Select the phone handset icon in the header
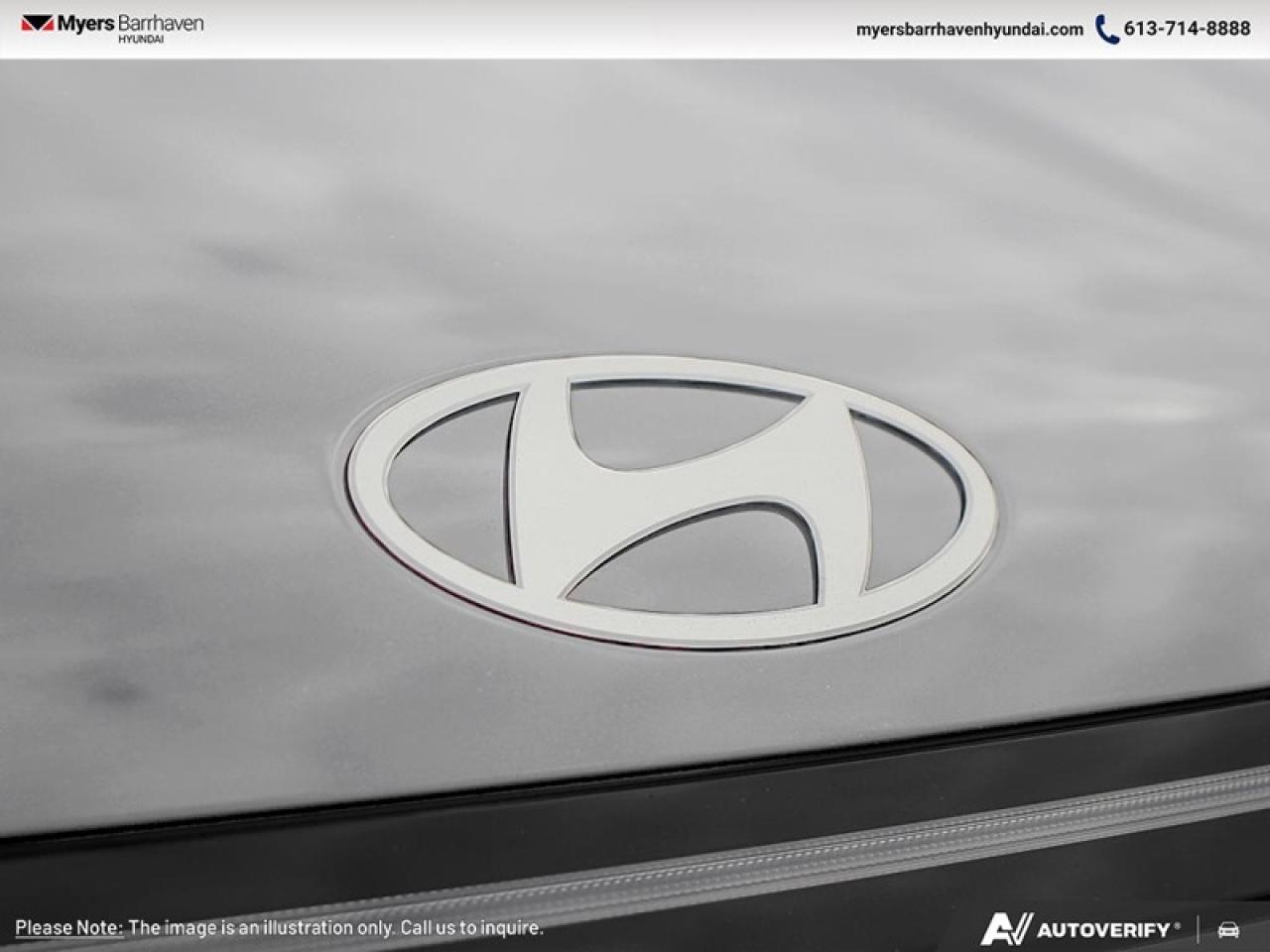The width and height of the screenshot is (1270, 952). 1105,29
